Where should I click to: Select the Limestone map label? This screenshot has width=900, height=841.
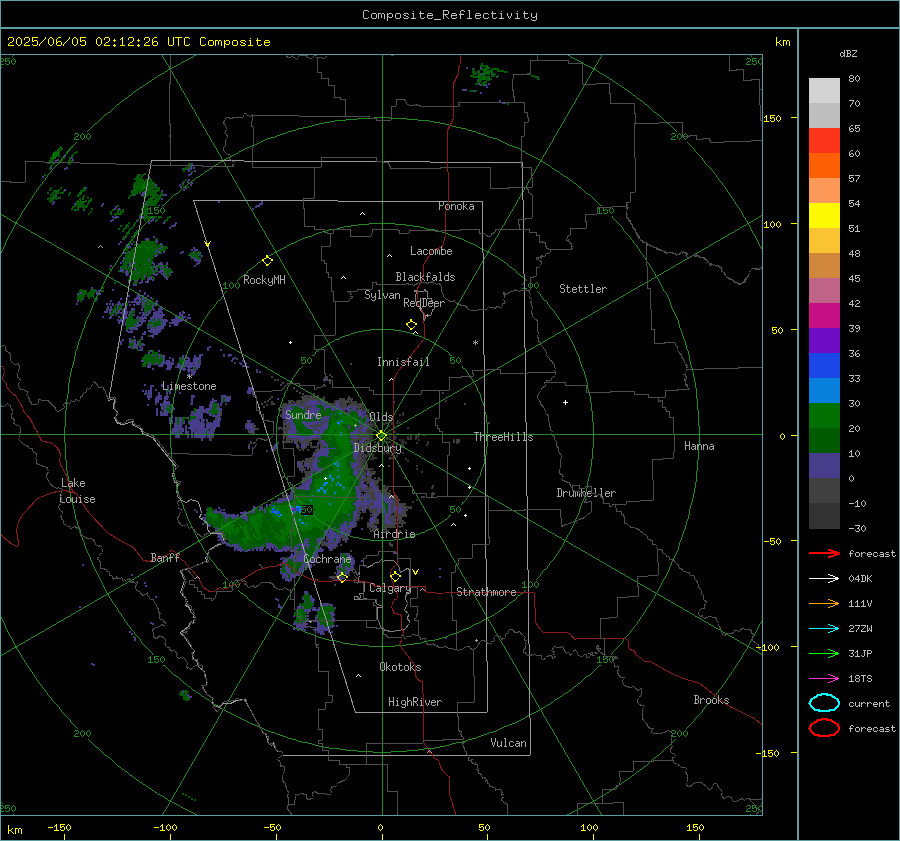click(x=189, y=386)
